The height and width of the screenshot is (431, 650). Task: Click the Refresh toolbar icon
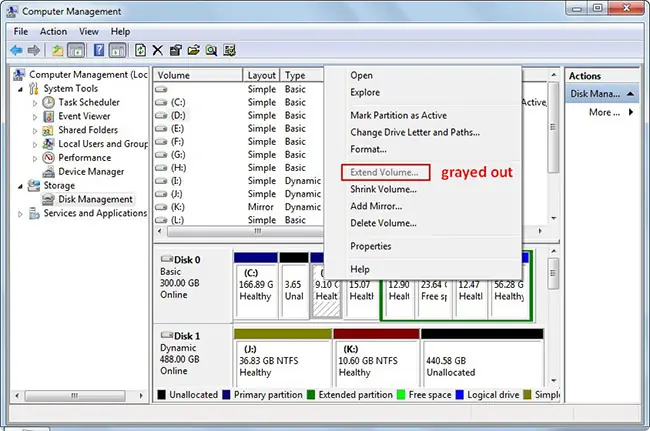coord(140,51)
